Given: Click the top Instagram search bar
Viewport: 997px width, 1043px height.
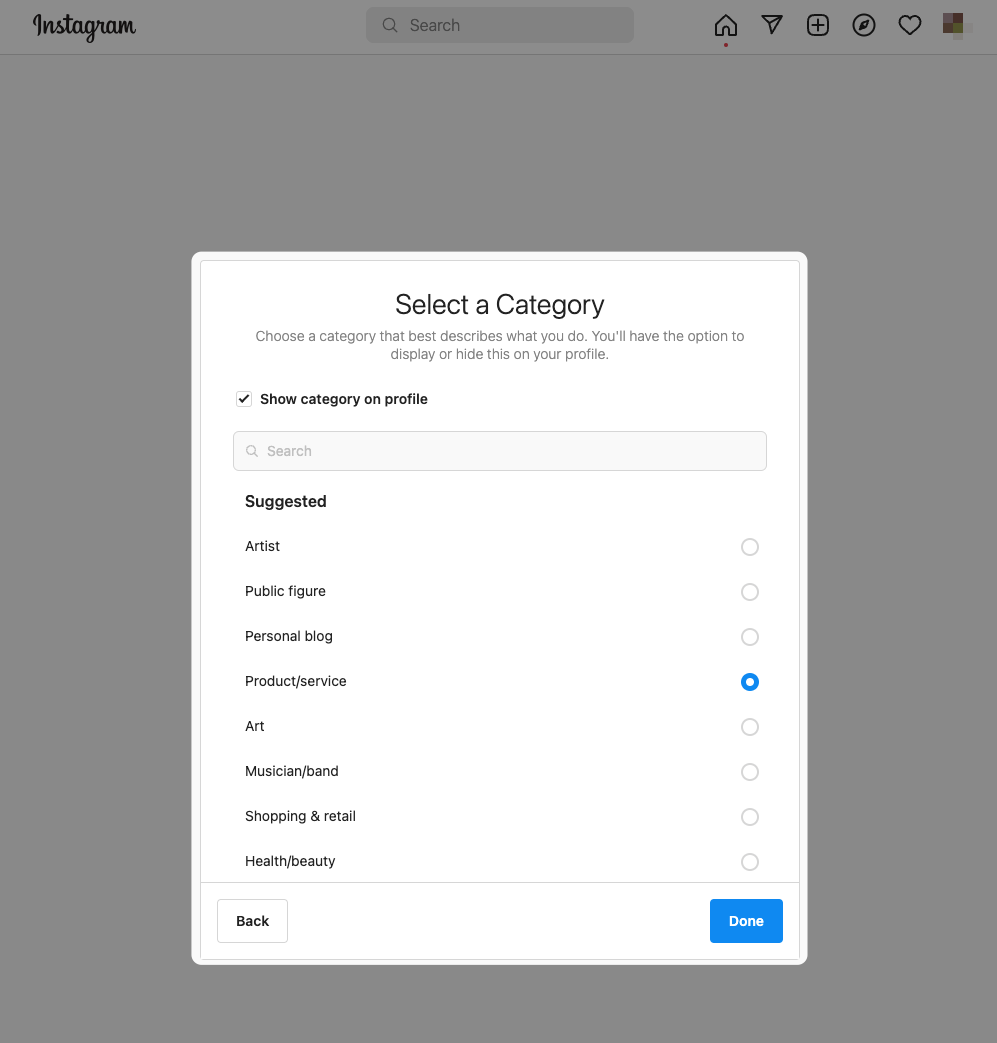Looking at the screenshot, I should pyautogui.click(x=510, y=26).
